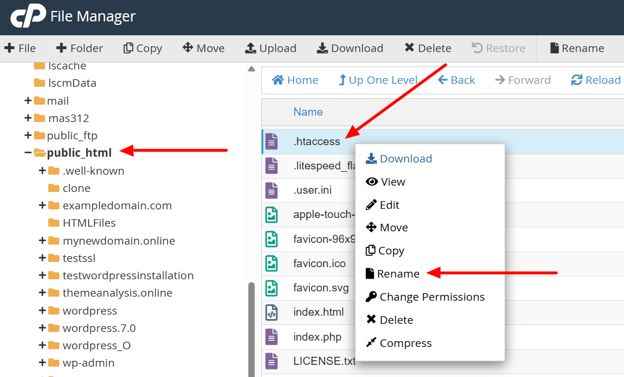Click the Delete toolbar button
624x377 pixels.
pos(428,48)
